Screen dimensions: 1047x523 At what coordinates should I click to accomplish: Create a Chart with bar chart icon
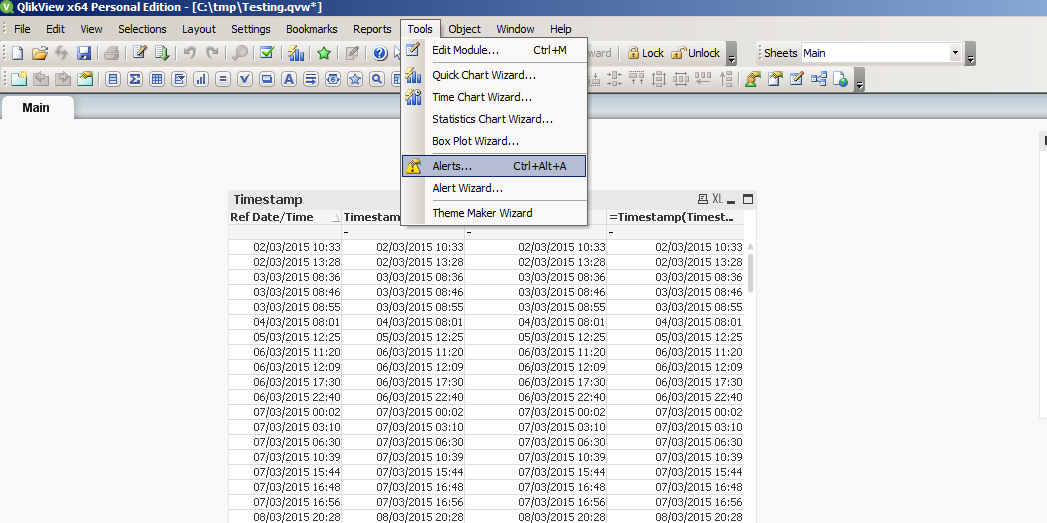coord(201,79)
